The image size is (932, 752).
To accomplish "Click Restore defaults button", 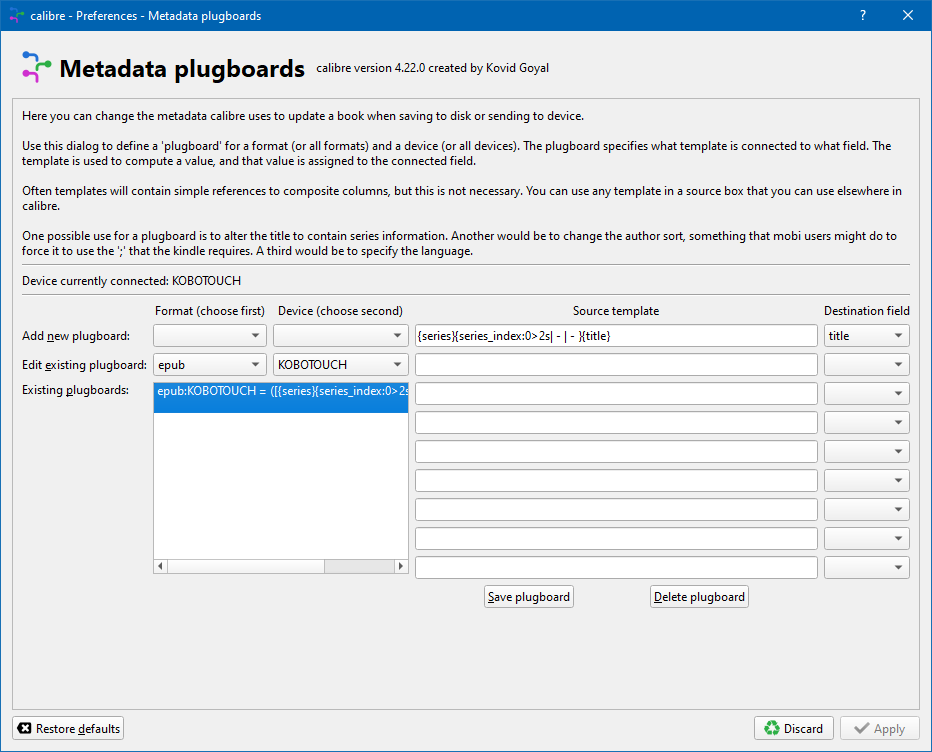I will click(68, 728).
